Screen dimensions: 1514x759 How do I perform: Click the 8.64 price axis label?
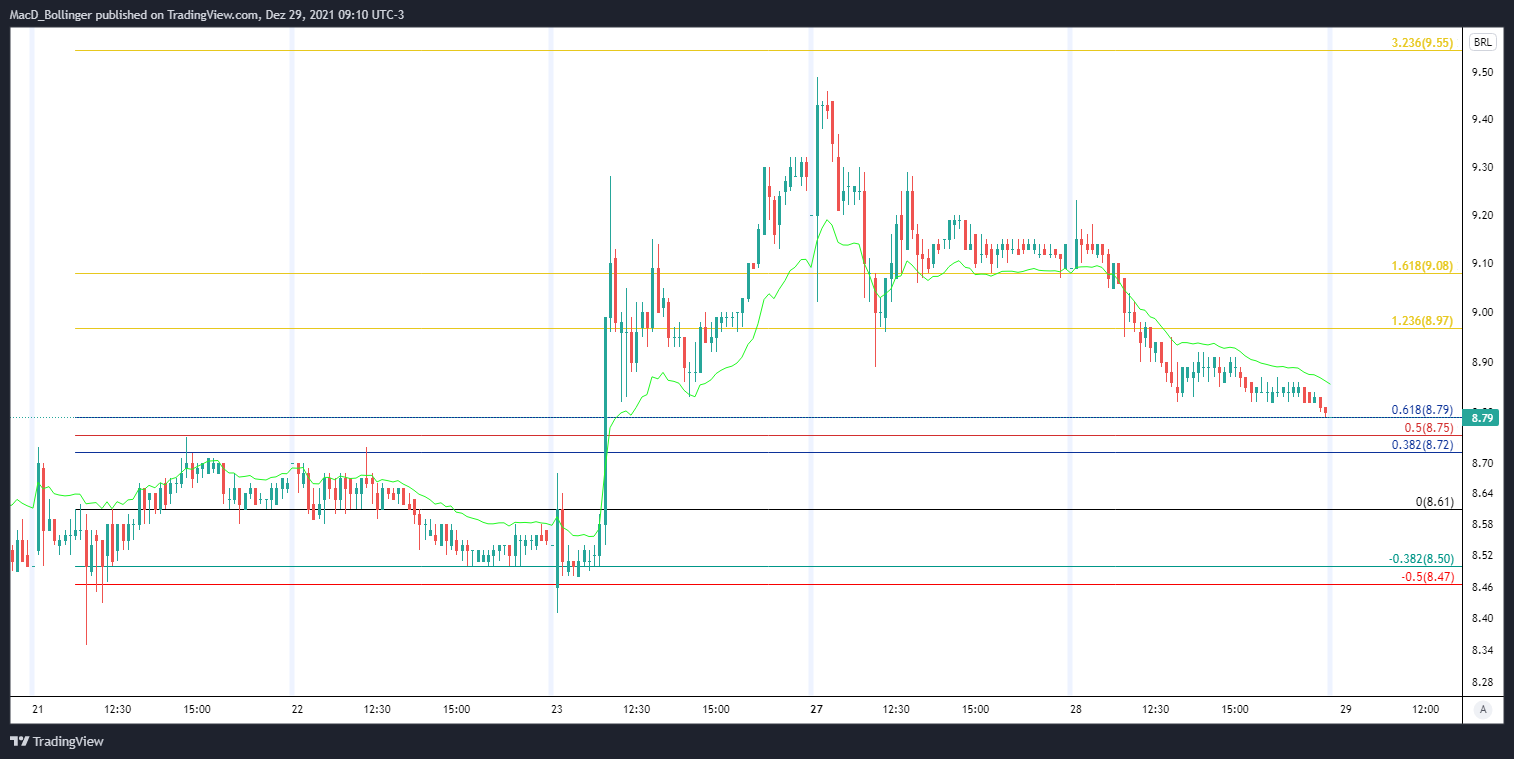[1482, 494]
